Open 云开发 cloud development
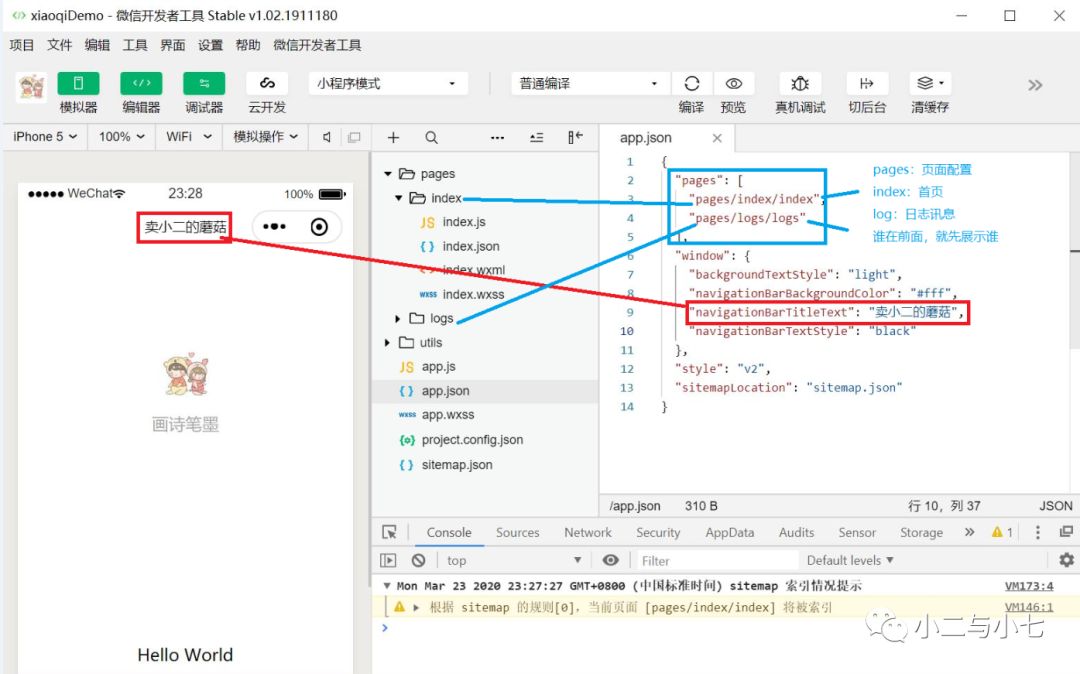The width and height of the screenshot is (1080, 674). coord(267,83)
